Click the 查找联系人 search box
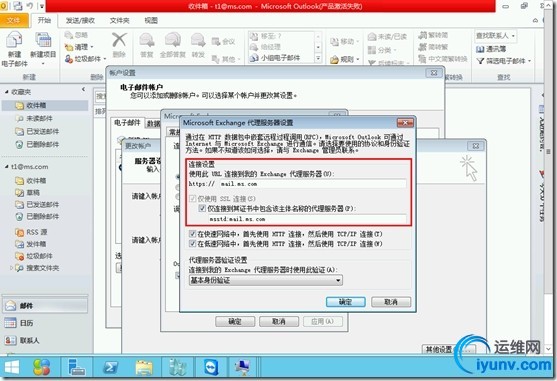The height and width of the screenshot is (381, 557). [x=495, y=36]
